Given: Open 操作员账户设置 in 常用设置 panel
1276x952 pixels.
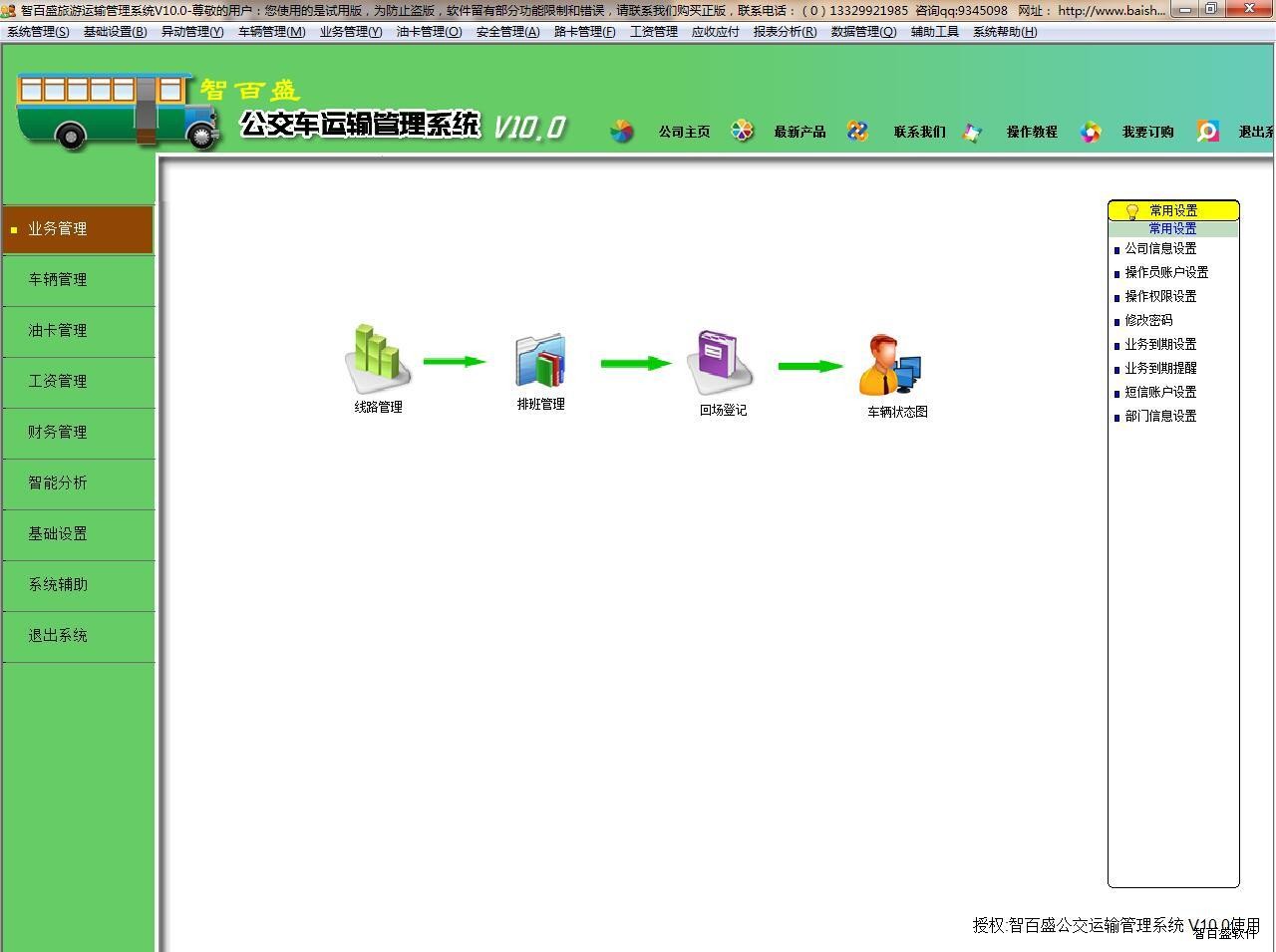Looking at the screenshot, I should click(x=1166, y=273).
